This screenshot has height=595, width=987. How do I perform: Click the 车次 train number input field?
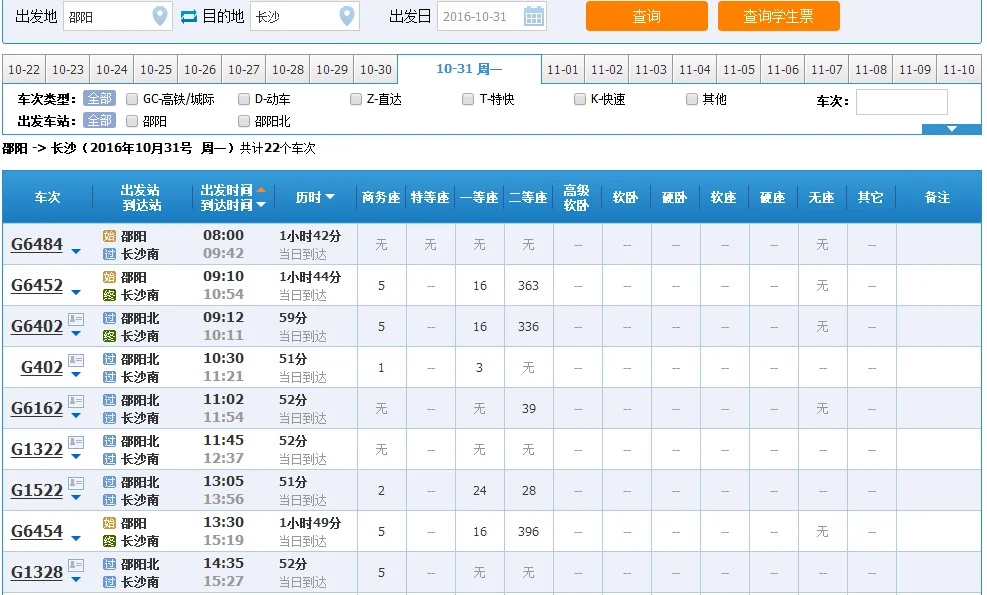point(901,101)
